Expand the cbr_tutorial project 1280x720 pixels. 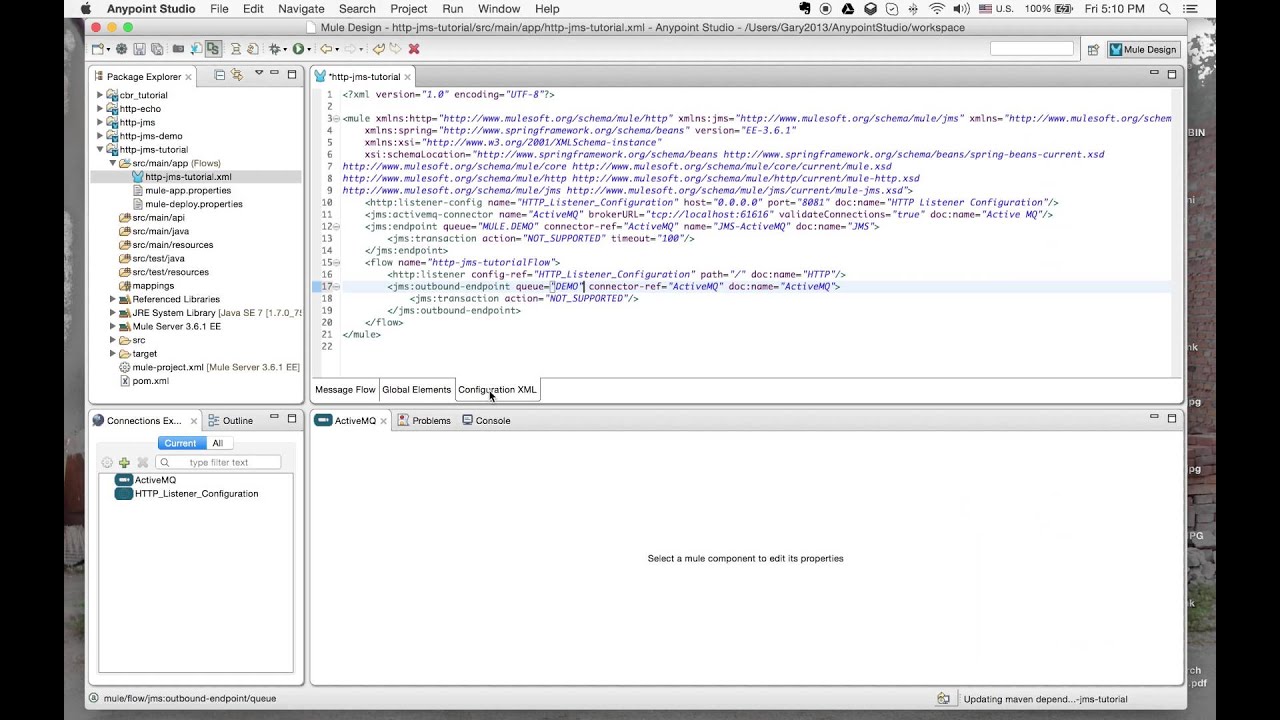(100, 95)
